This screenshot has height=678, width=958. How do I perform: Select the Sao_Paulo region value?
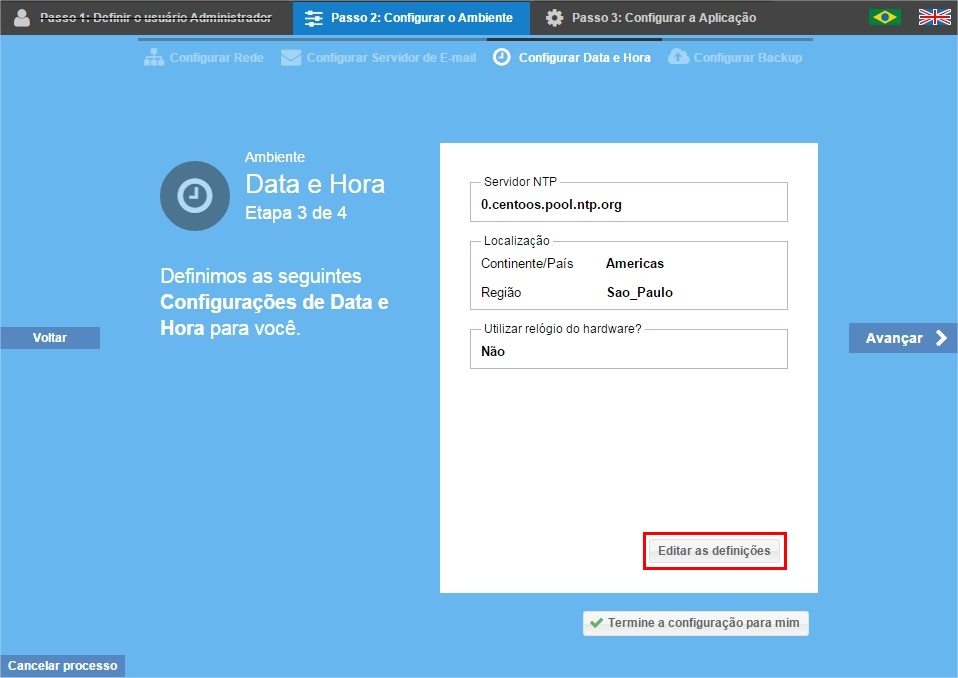[x=640, y=293]
